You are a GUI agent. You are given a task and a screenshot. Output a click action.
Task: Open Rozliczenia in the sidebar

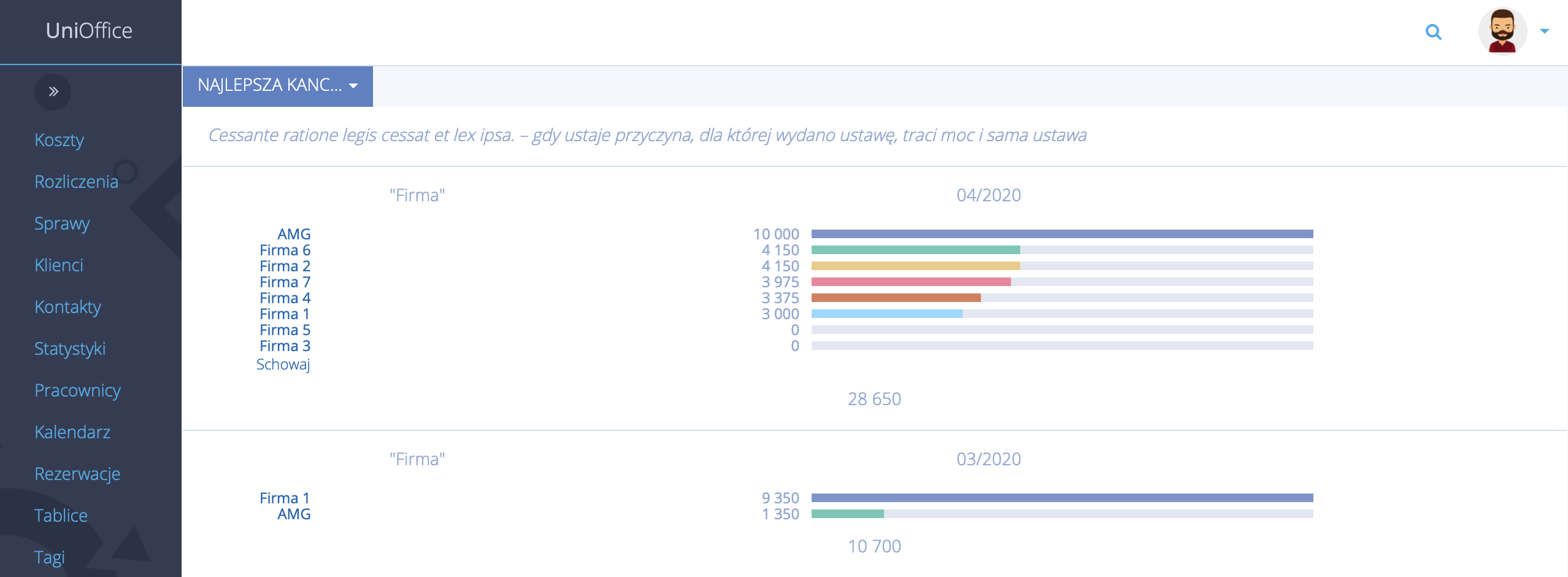click(x=76, y=182)
